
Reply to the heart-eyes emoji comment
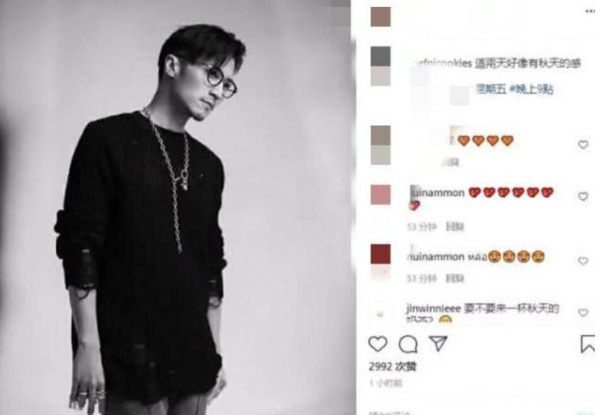(x=454, y=278)
